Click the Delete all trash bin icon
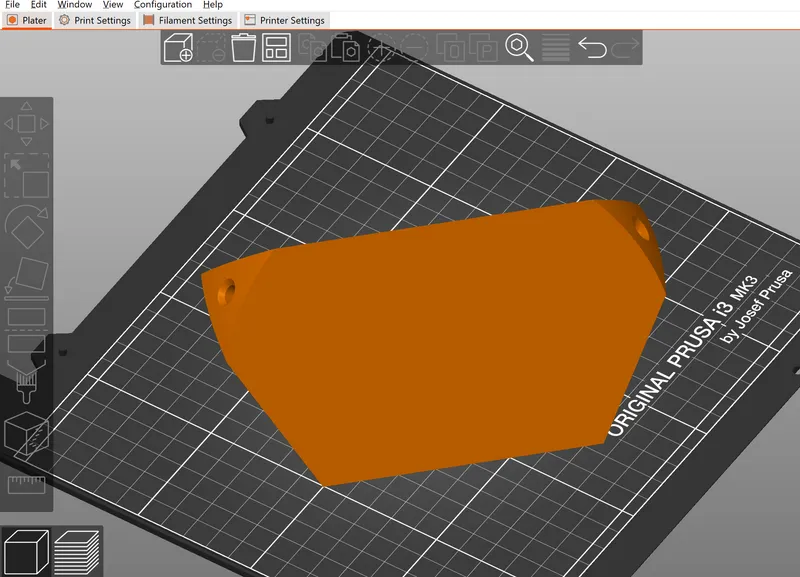This screenshot has width=800, height=577. [x=243, y=47]
